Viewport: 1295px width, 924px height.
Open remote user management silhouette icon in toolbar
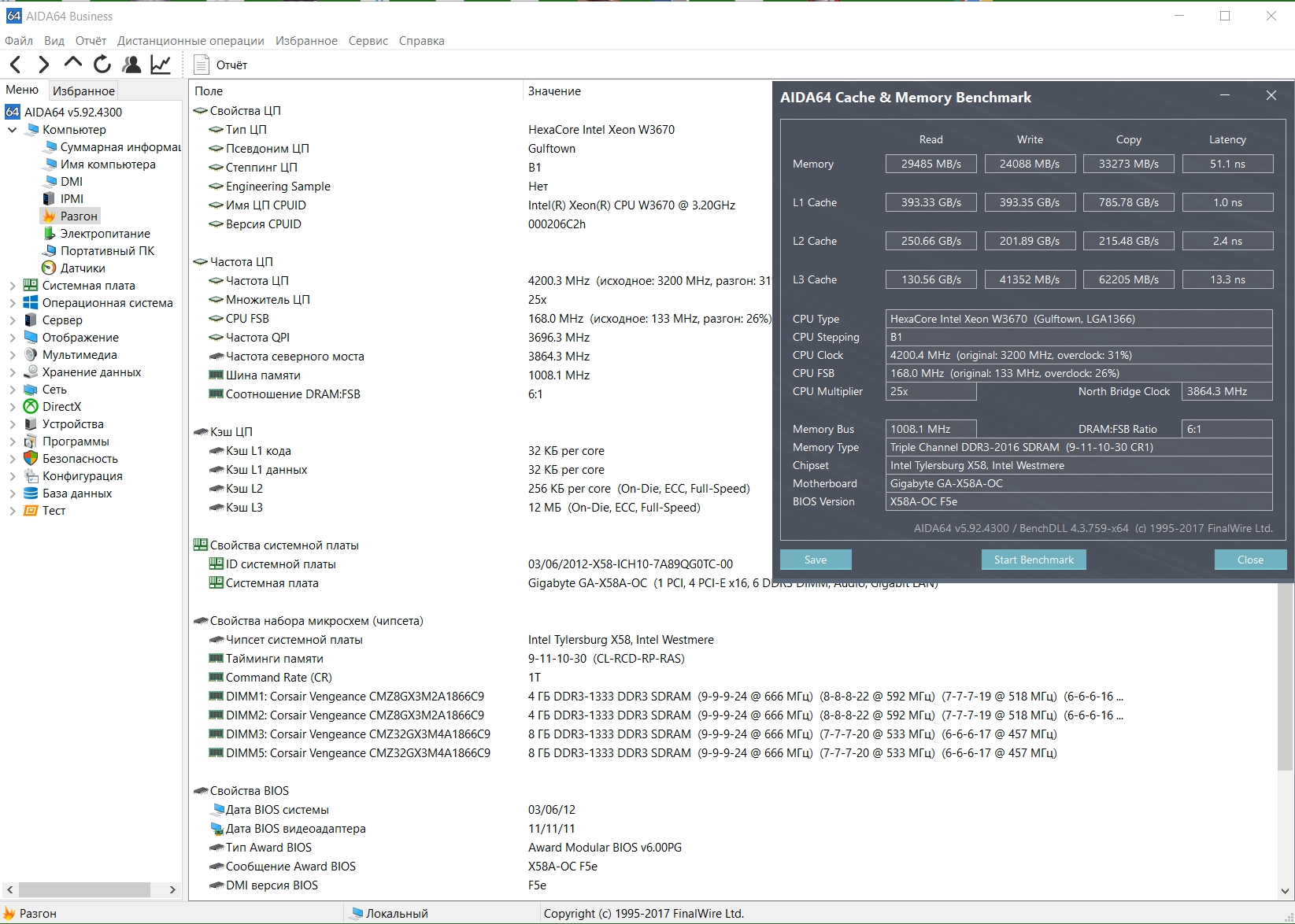click(x=131, y=65)
